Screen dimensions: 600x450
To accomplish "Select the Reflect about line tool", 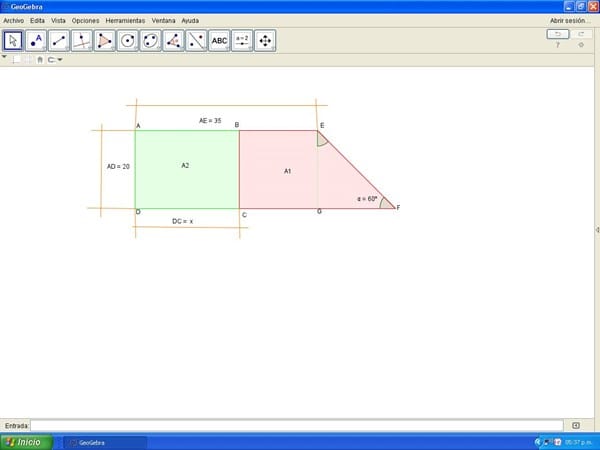I will [196, 41].
